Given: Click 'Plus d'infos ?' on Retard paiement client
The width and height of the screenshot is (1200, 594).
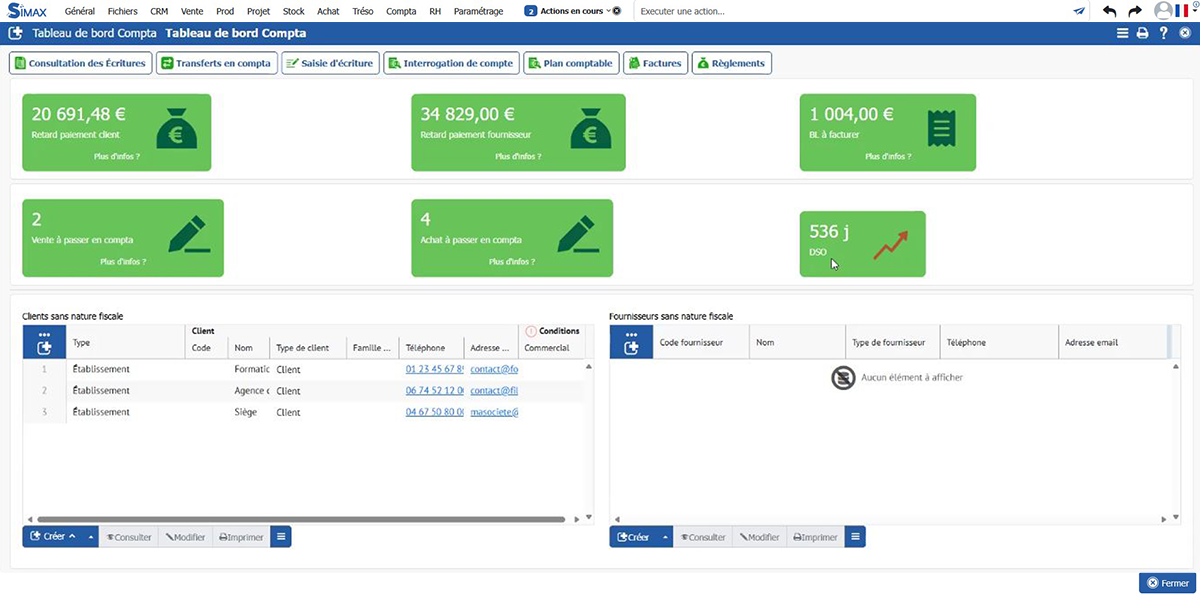Looking at the screenshot, I should click(116, 157).
